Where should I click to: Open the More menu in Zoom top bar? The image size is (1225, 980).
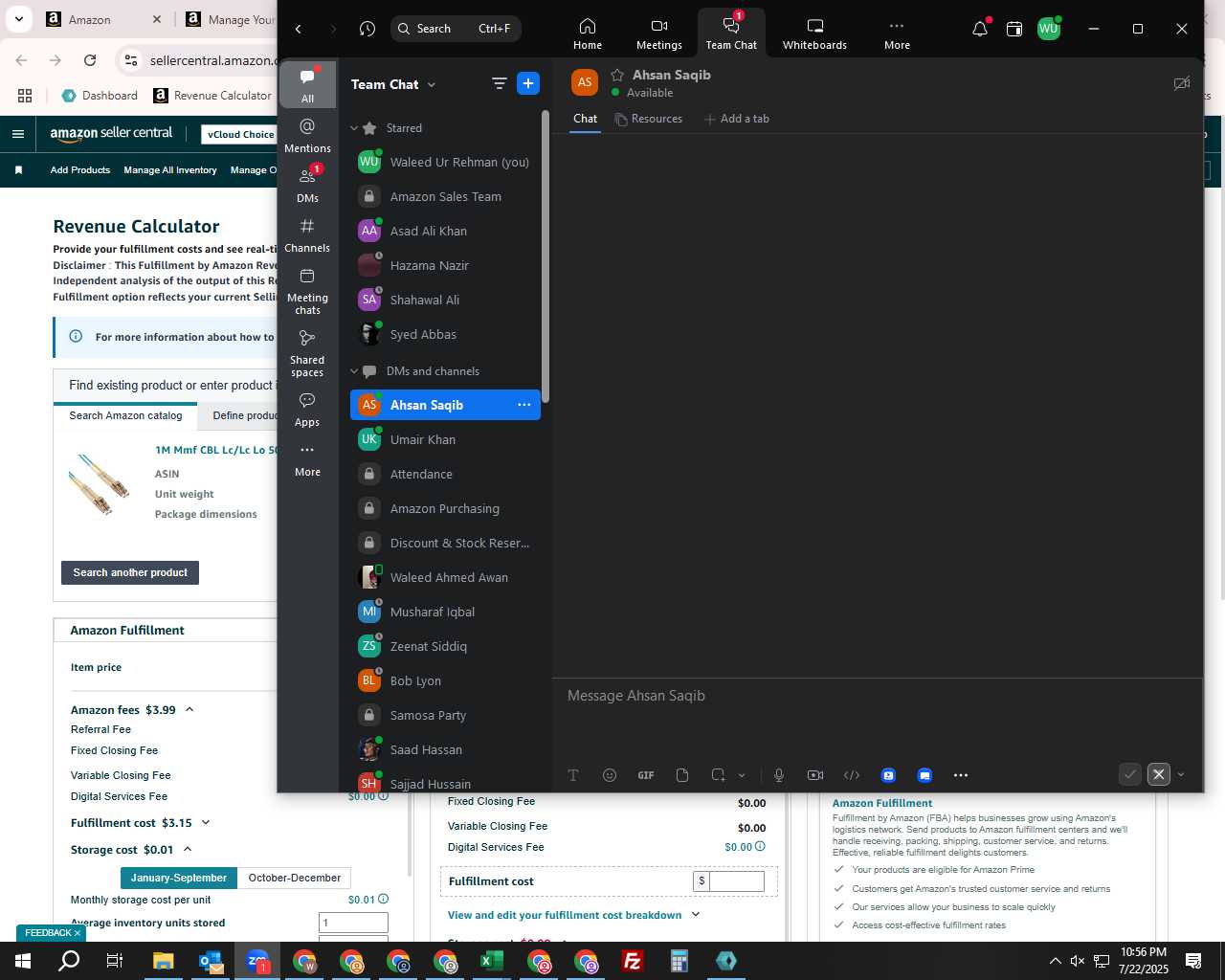click(897, 33)
